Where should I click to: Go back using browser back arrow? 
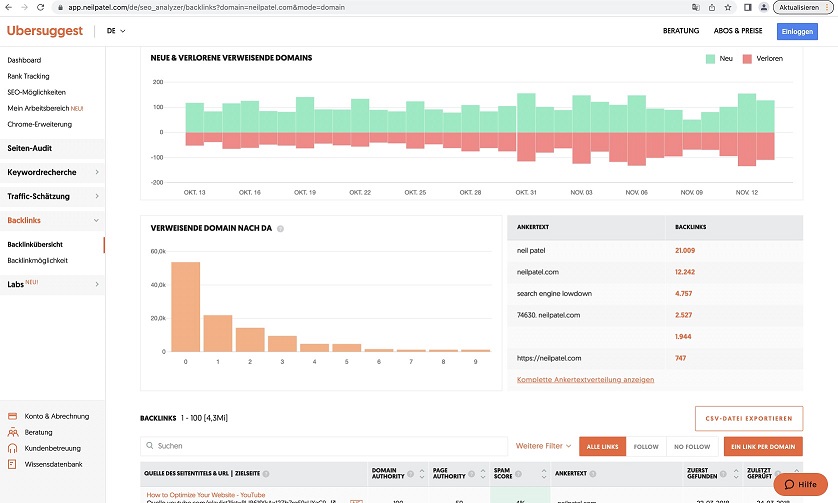(9, 7)
